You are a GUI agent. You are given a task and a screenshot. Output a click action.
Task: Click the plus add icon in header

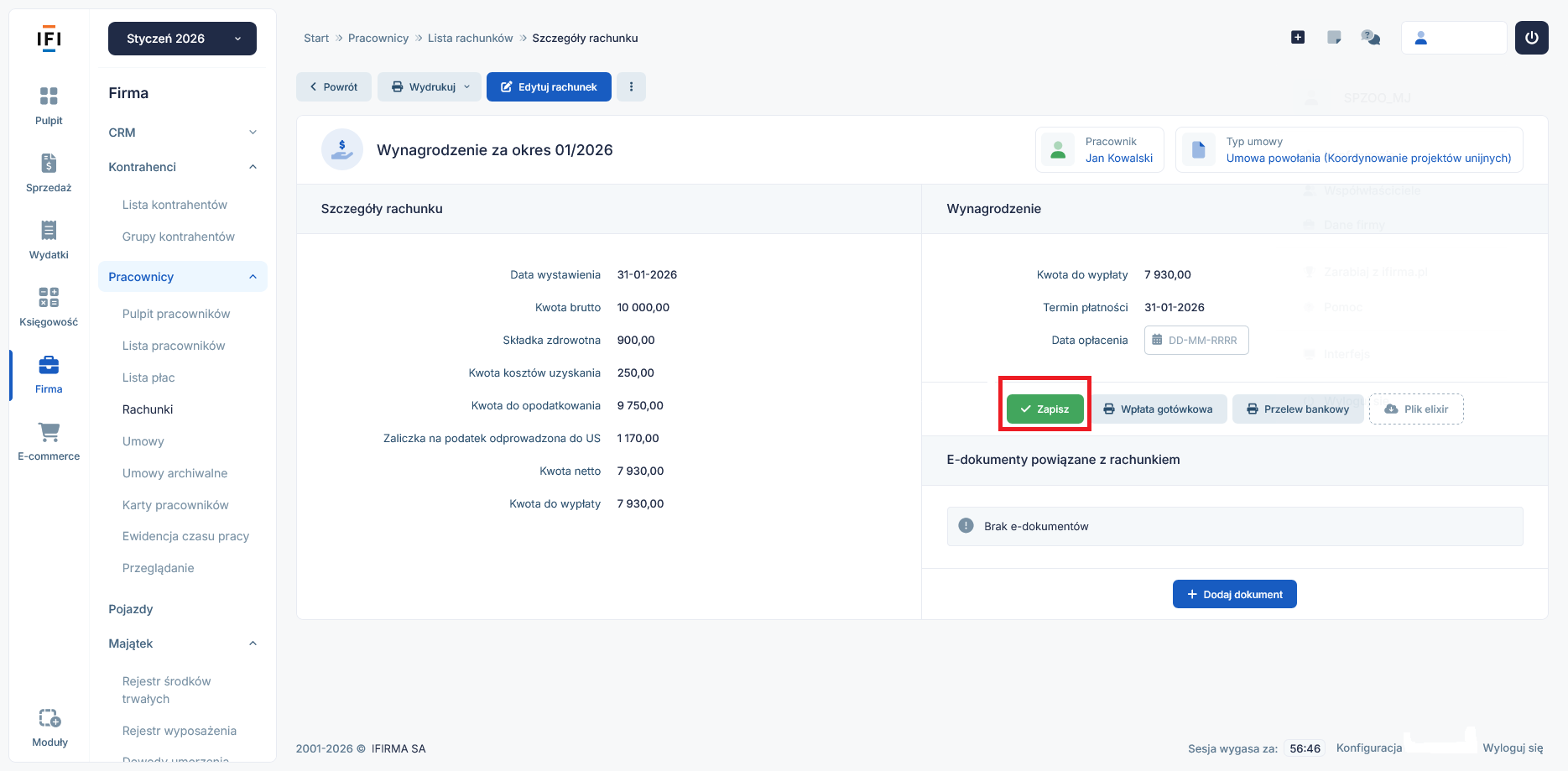click(1297, 38)
